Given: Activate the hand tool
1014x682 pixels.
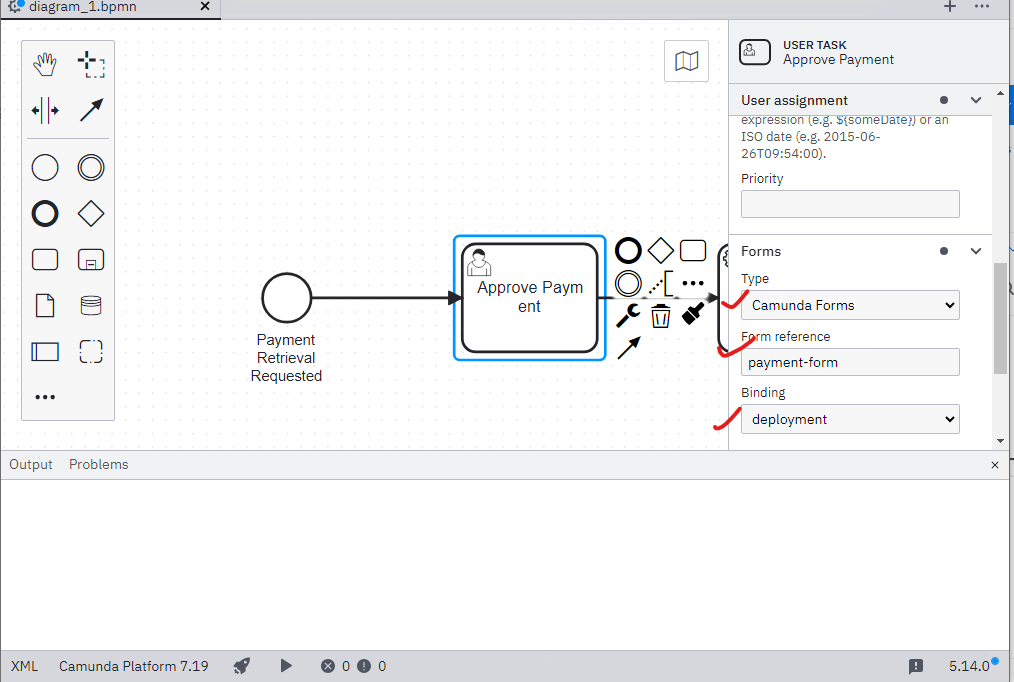Looking at the screenshot, I should pyautogui.click(x=45, y=64).
